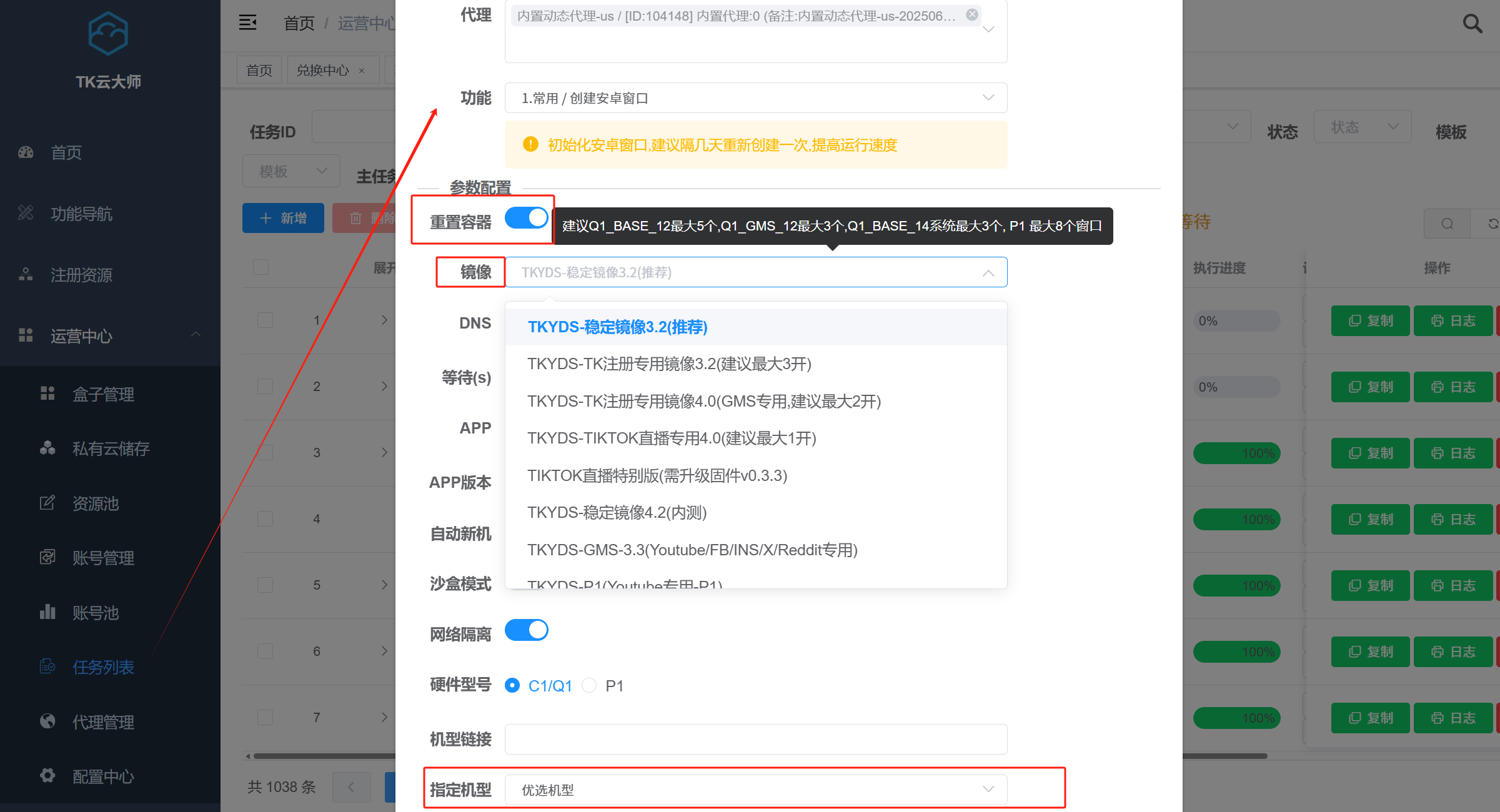Click the 日志 button in row 1
The image size is (1500, 812).
click(x=1453, y=321)
